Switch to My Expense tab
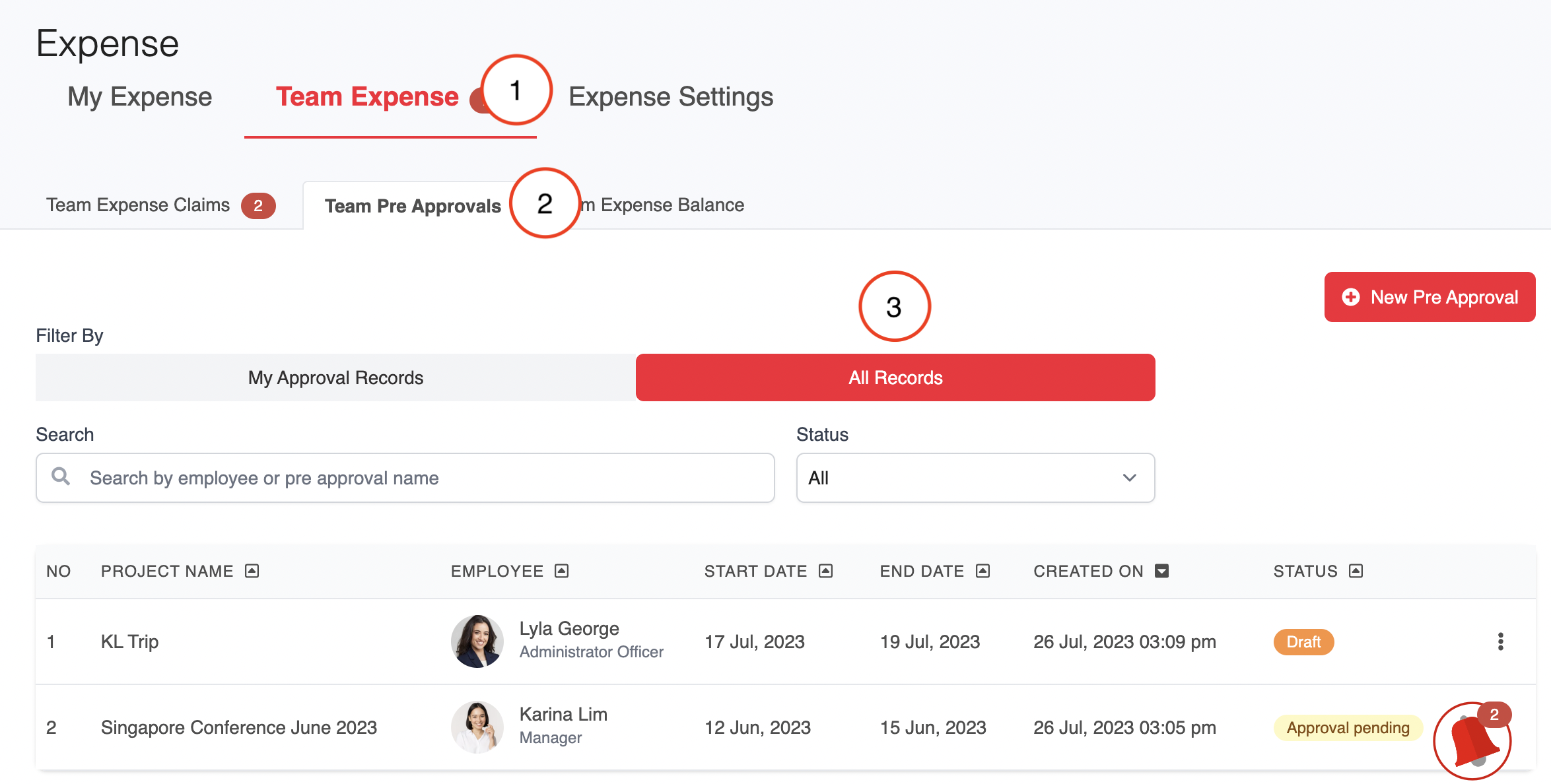Viewport: 1551px width, 784px height. point(139,97)
